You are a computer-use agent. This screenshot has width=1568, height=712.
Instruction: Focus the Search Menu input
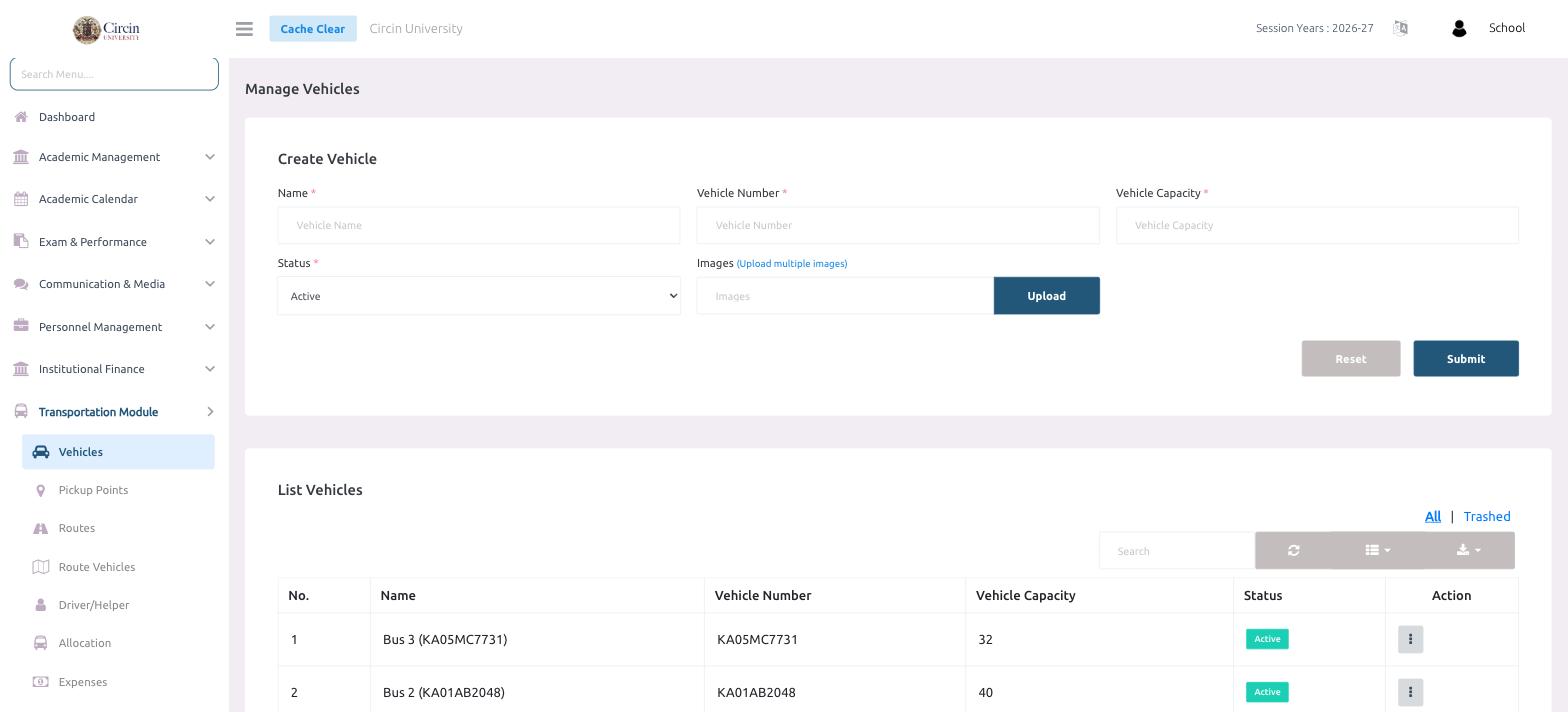114,74
